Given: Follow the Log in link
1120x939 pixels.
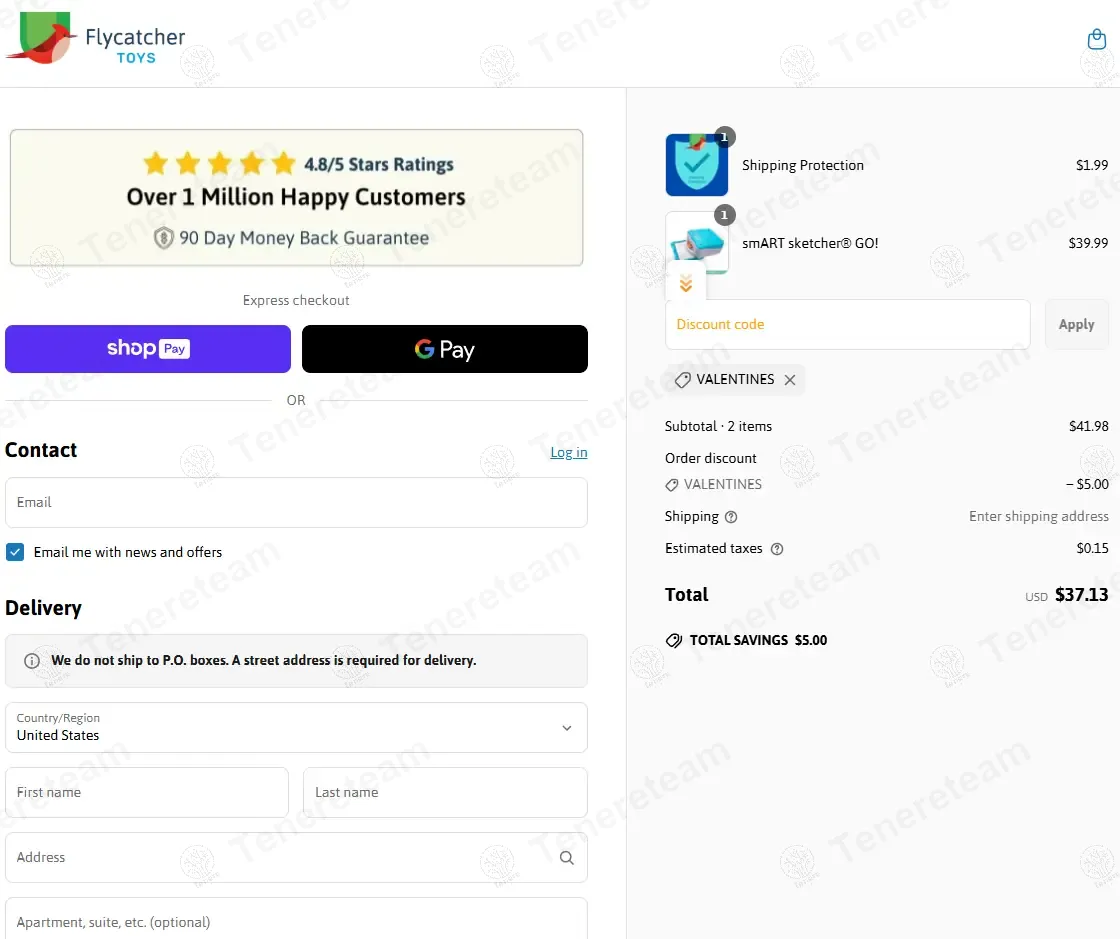Looking at the screenshot, I should click(x=569, y=452).
